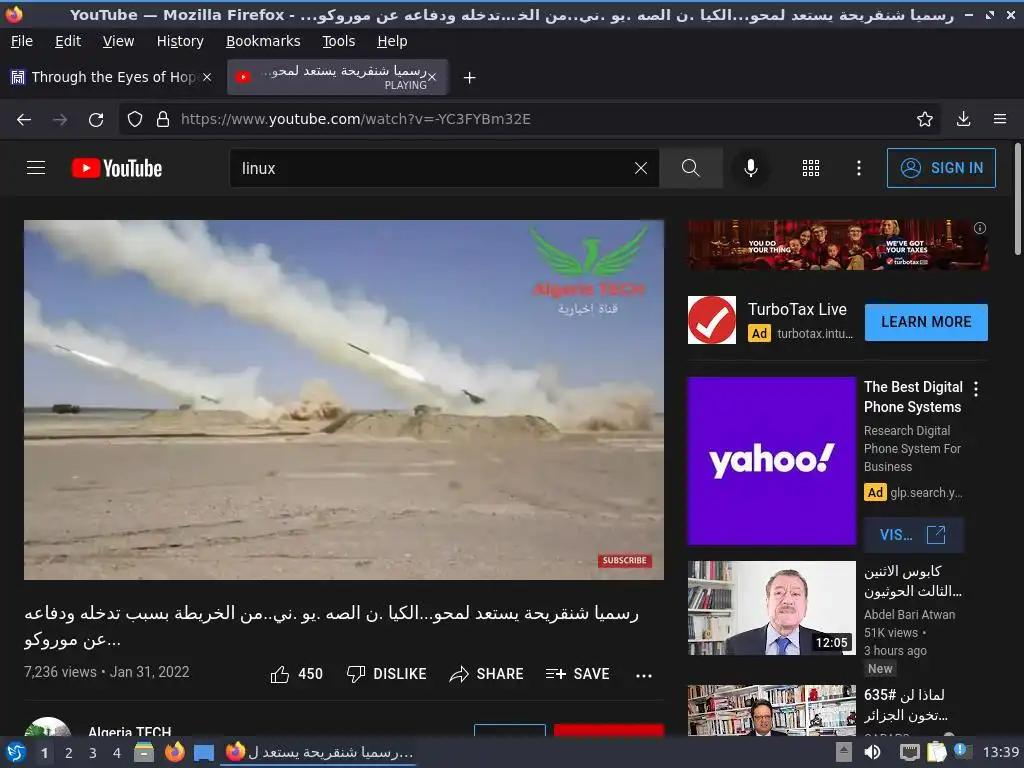Click the yahoo ad thumbnail
1024x768 pixels.
coord(771,460)
